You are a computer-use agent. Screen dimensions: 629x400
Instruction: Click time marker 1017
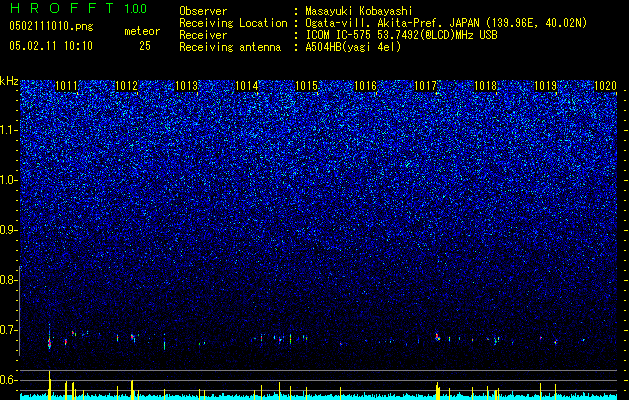tap(425, 86)
